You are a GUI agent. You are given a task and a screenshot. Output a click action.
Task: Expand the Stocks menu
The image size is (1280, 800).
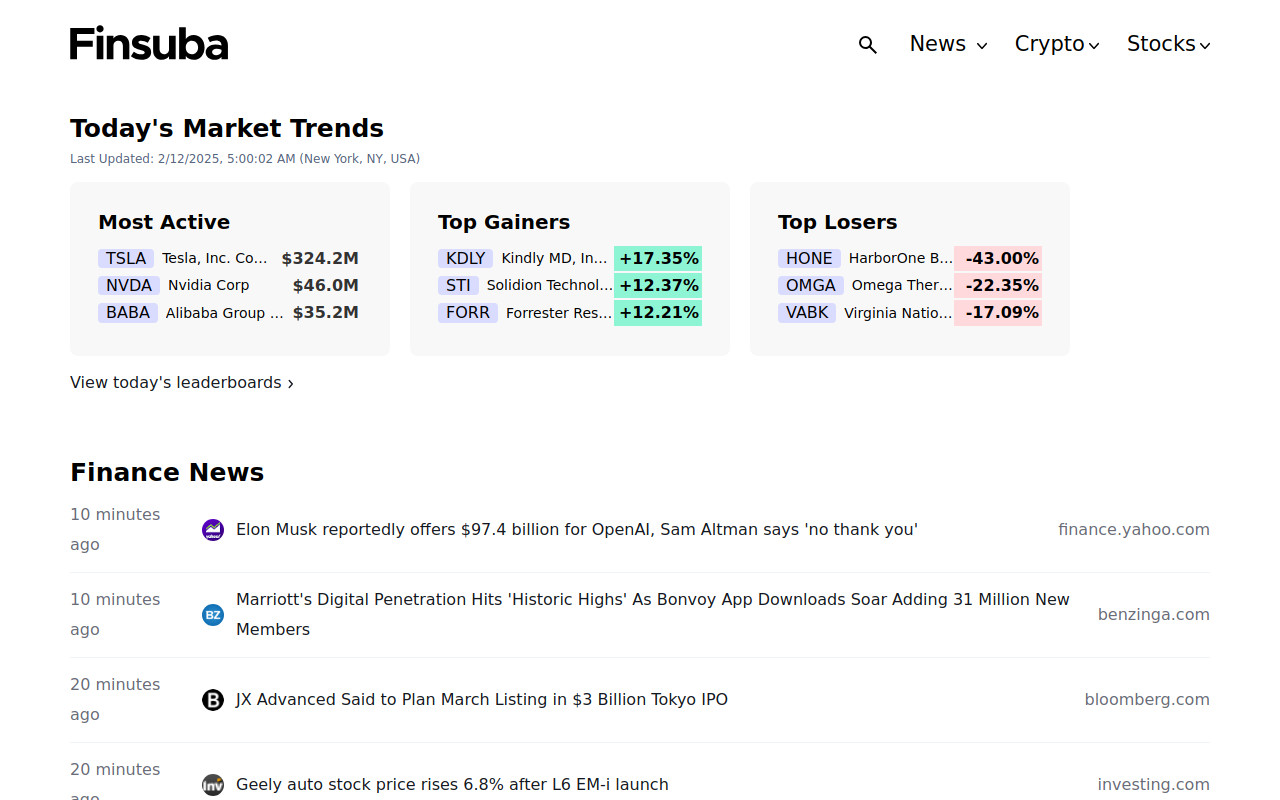pyautogui.click(x=1168, y=44)
